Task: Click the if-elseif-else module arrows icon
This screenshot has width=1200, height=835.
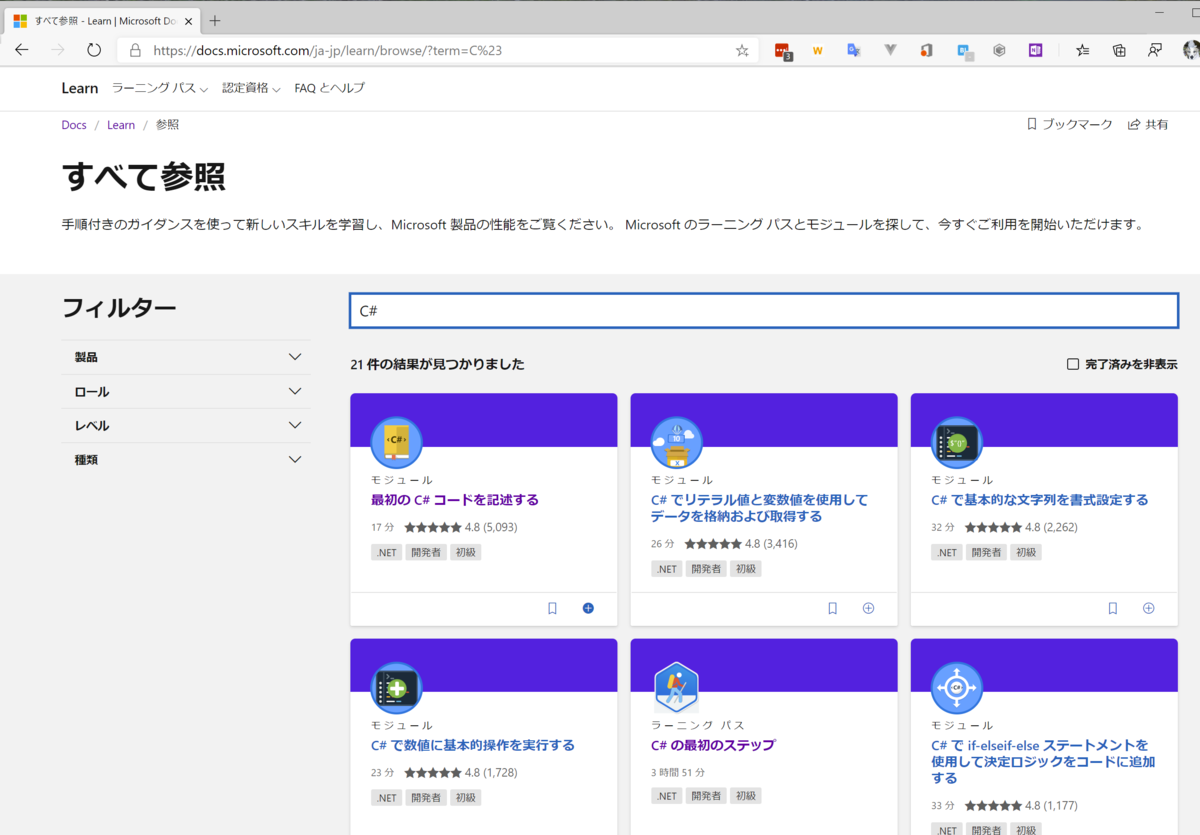Action: tap(956, 688)
